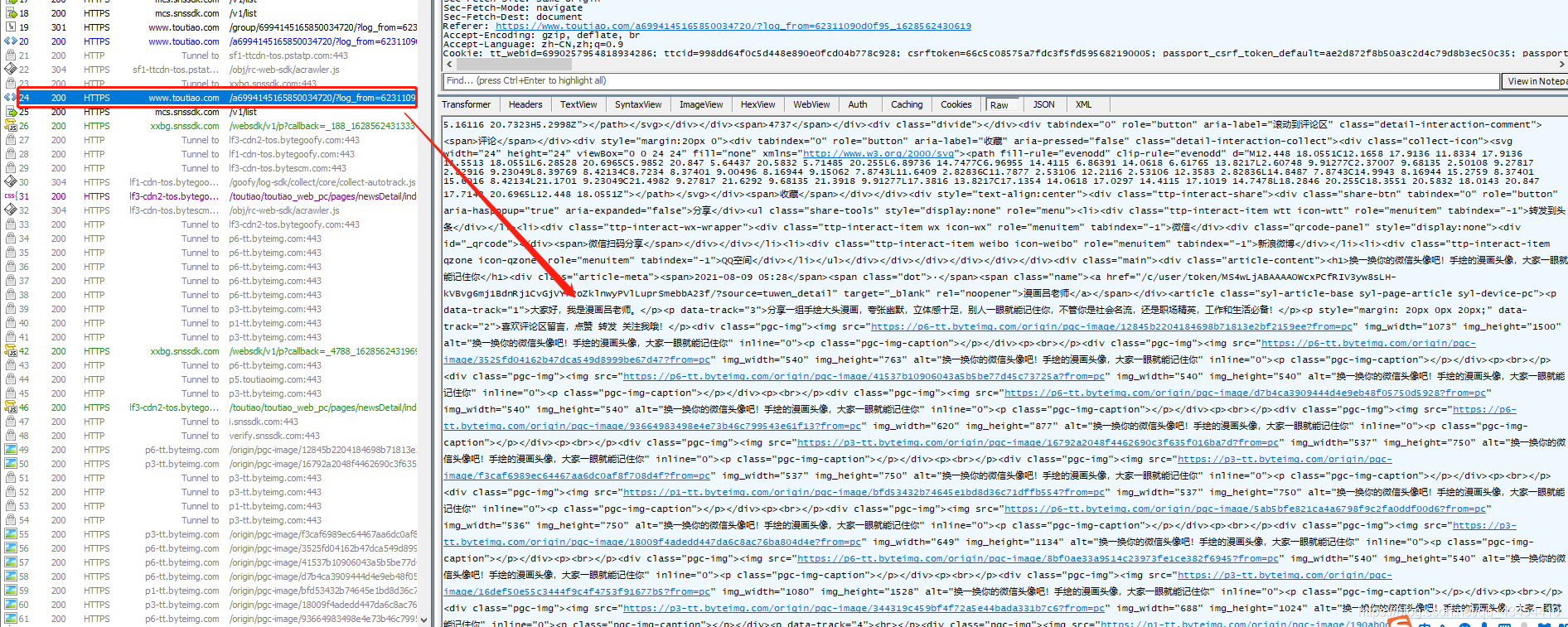The height and width of the screenshot is (627, 1568).
Task: Click the HTML document icon of session 20
Action: coord(11,41)
